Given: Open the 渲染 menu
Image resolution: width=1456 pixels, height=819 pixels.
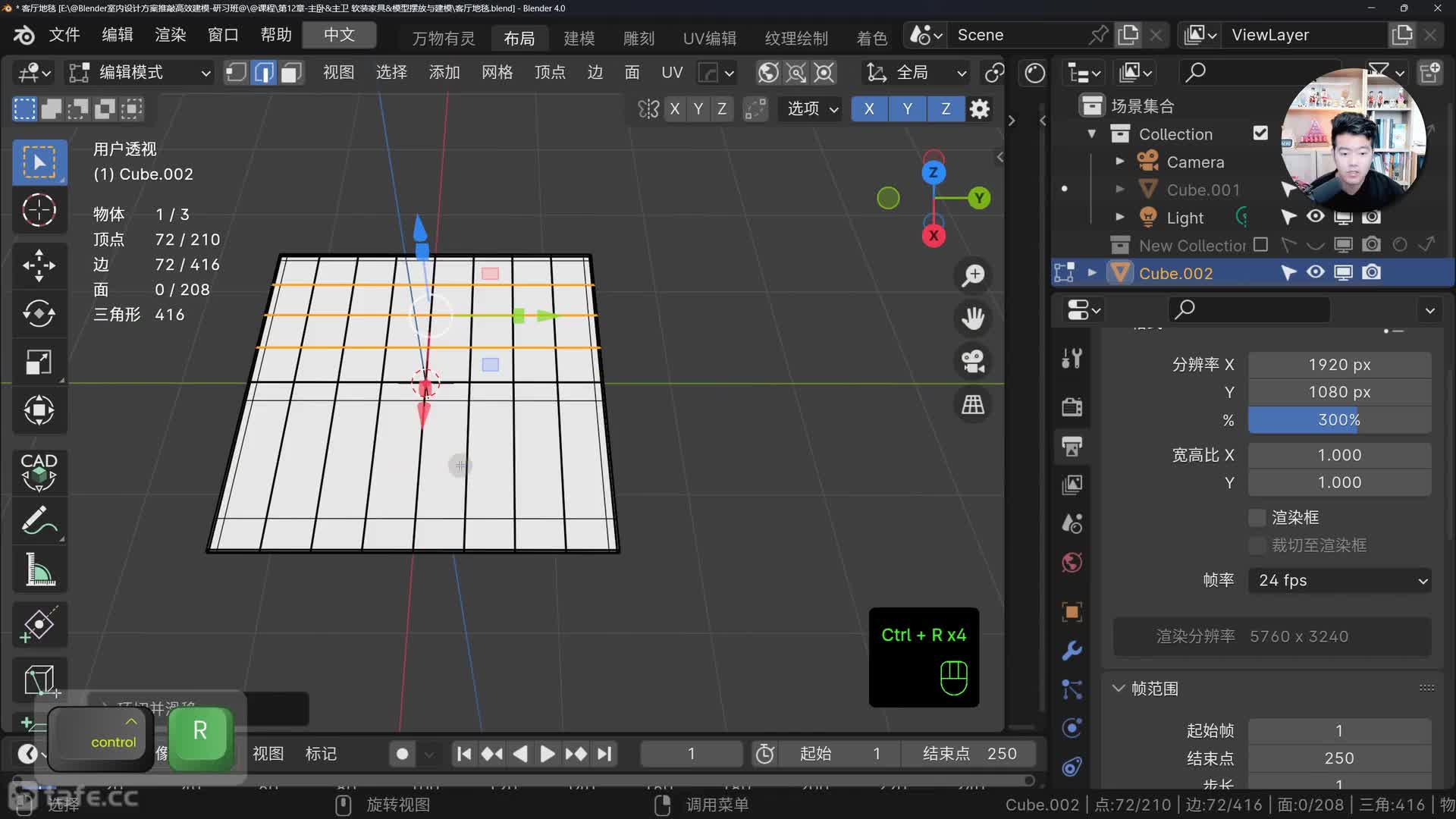Looking at the screenshot, I should tap(170, 35).
